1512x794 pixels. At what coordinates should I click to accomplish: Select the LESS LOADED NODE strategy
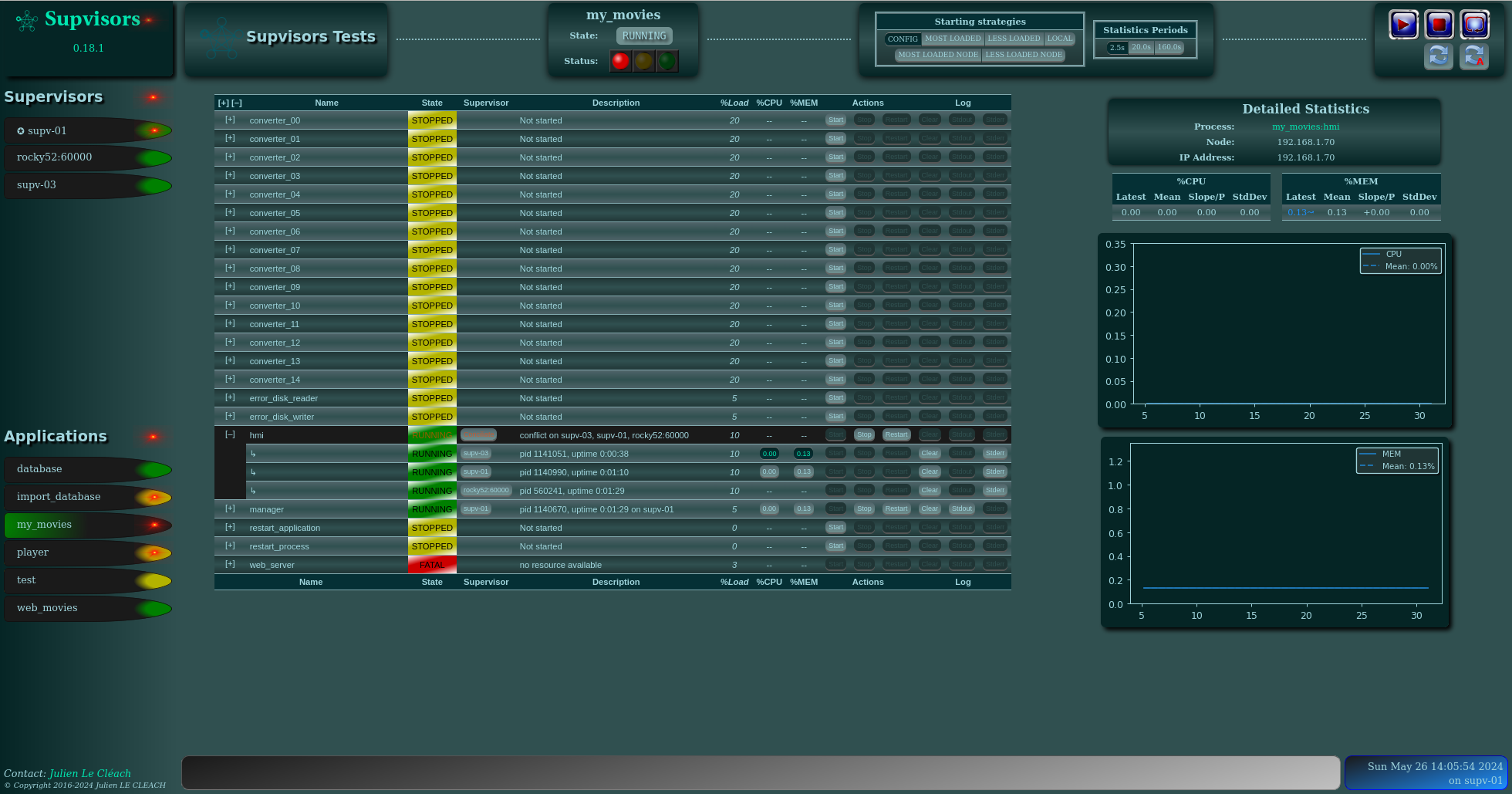coord(1024,55)
